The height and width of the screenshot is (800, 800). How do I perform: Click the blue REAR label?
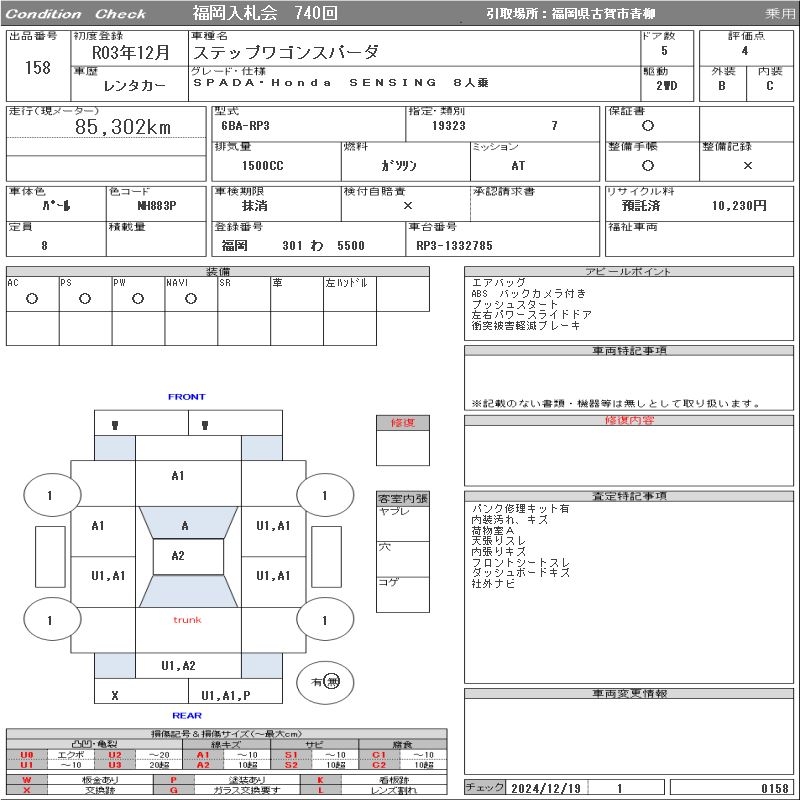(187, 715)
